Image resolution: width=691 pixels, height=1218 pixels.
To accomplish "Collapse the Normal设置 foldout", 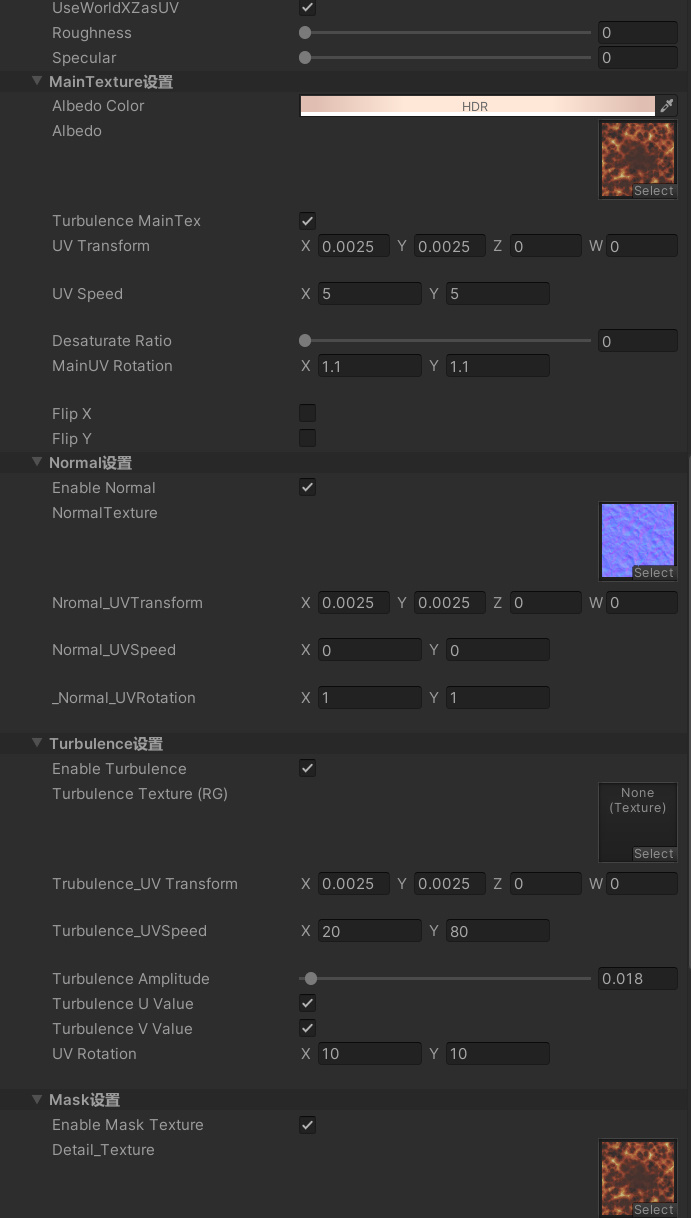I will [x=37, y=462].
